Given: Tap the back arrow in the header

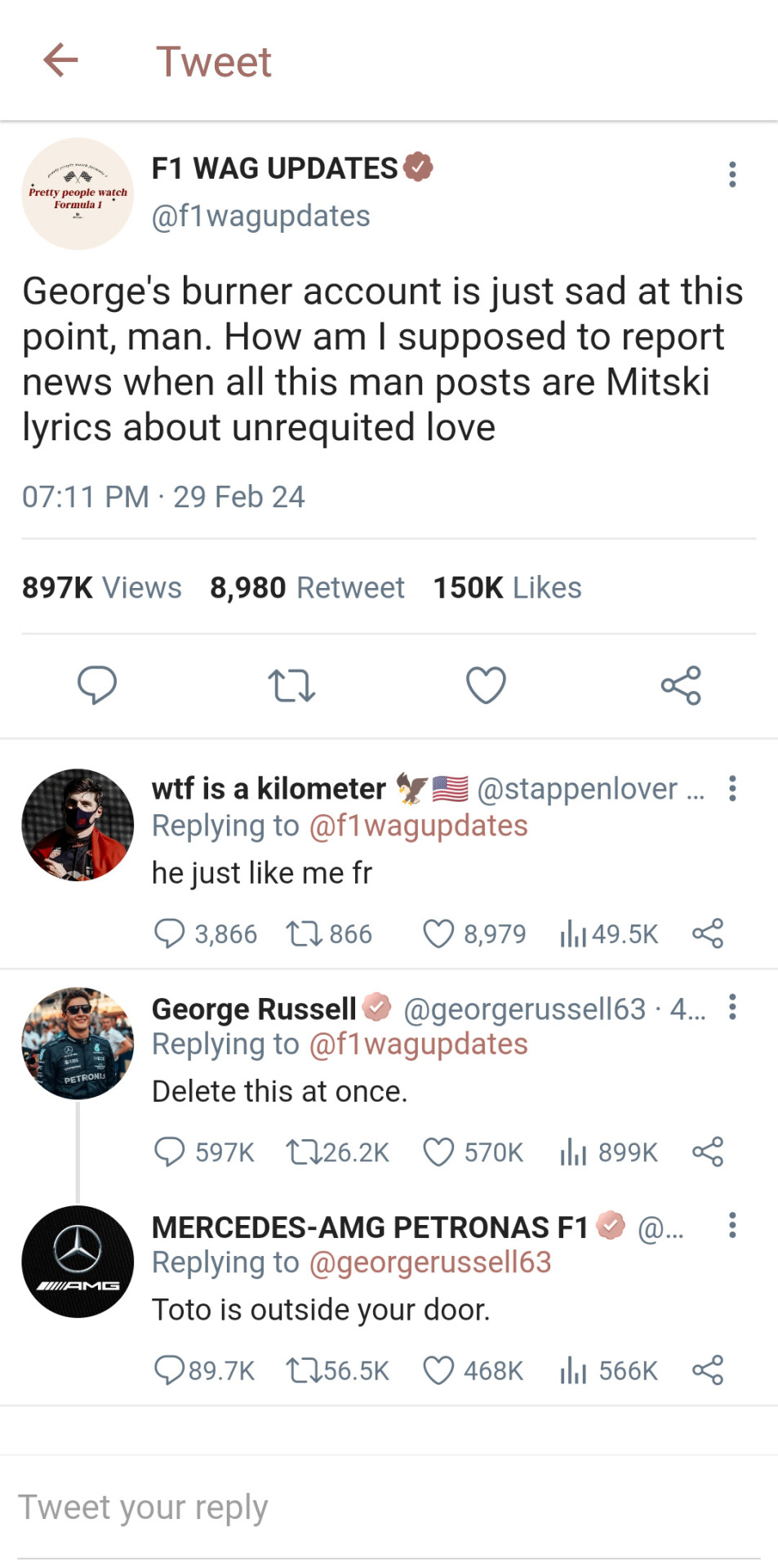Looking at the screenshot, I should tap(60, 60).
